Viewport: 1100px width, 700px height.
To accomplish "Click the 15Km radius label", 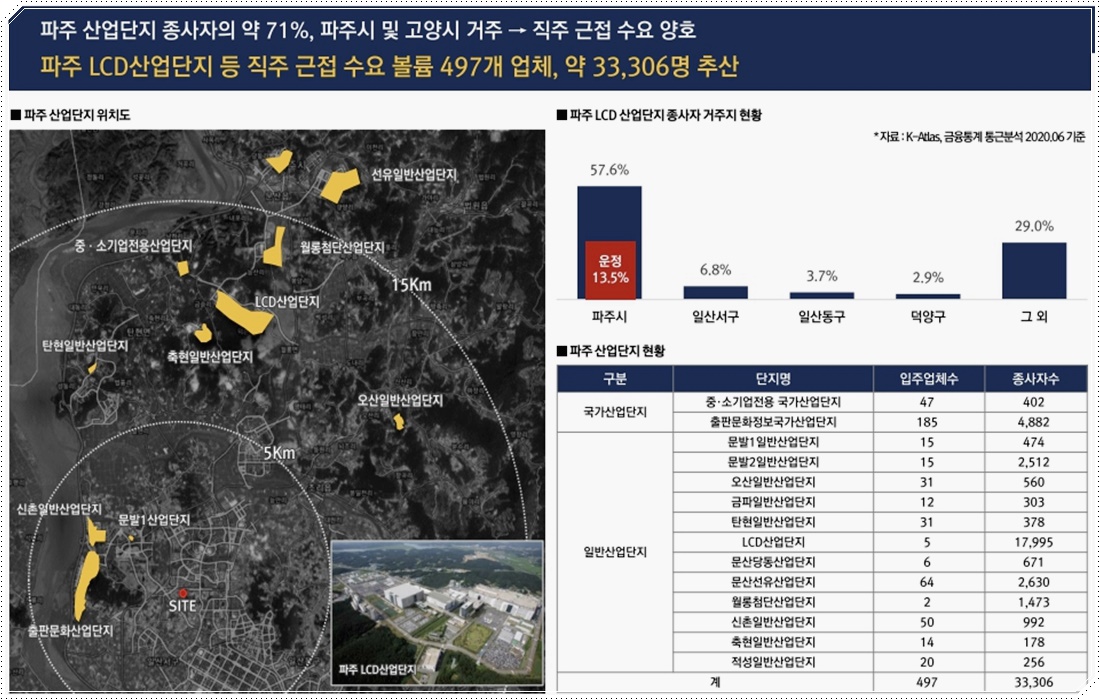I will point(411,285).
